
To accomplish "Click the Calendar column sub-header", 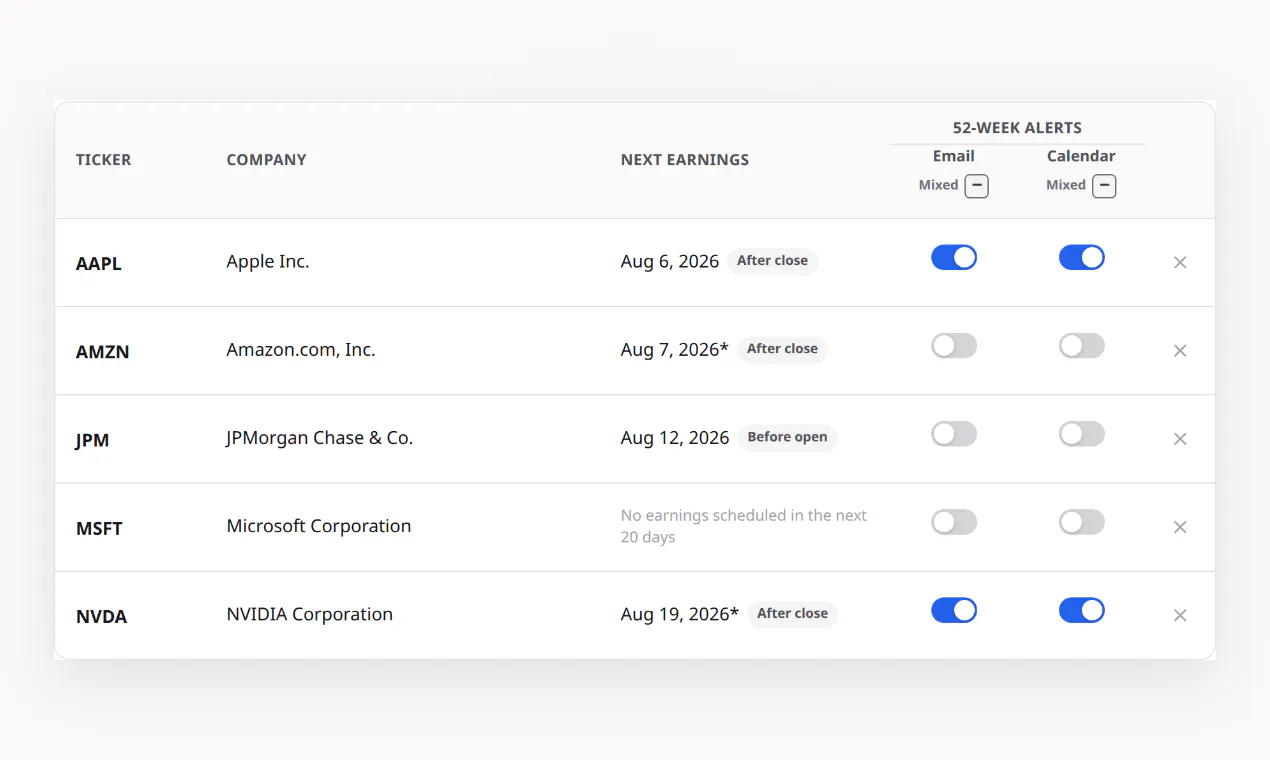I will click(x=1081, y=156).
